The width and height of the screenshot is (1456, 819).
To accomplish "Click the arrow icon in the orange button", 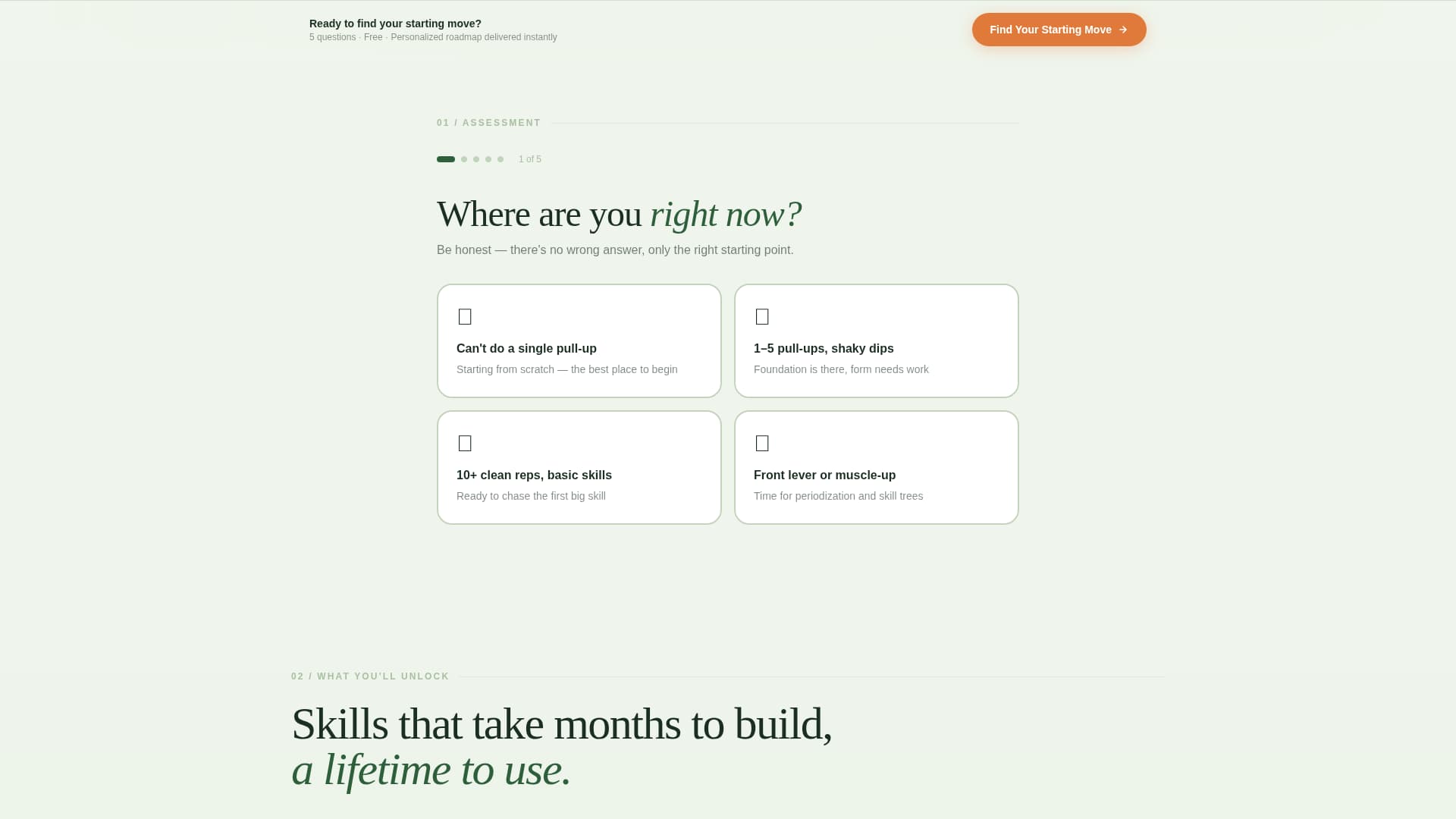I will [1122, 30].
